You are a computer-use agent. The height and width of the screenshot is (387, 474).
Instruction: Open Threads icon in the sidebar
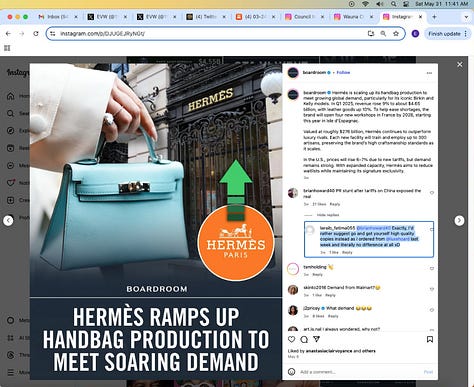(x=11, y=355)
